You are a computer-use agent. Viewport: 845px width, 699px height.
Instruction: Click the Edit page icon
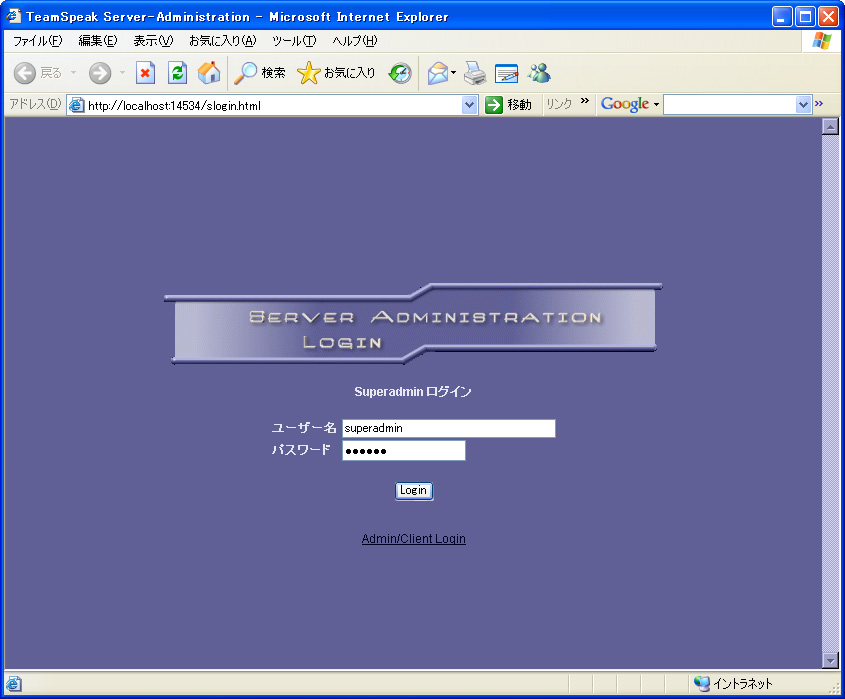tap(507, 73)
